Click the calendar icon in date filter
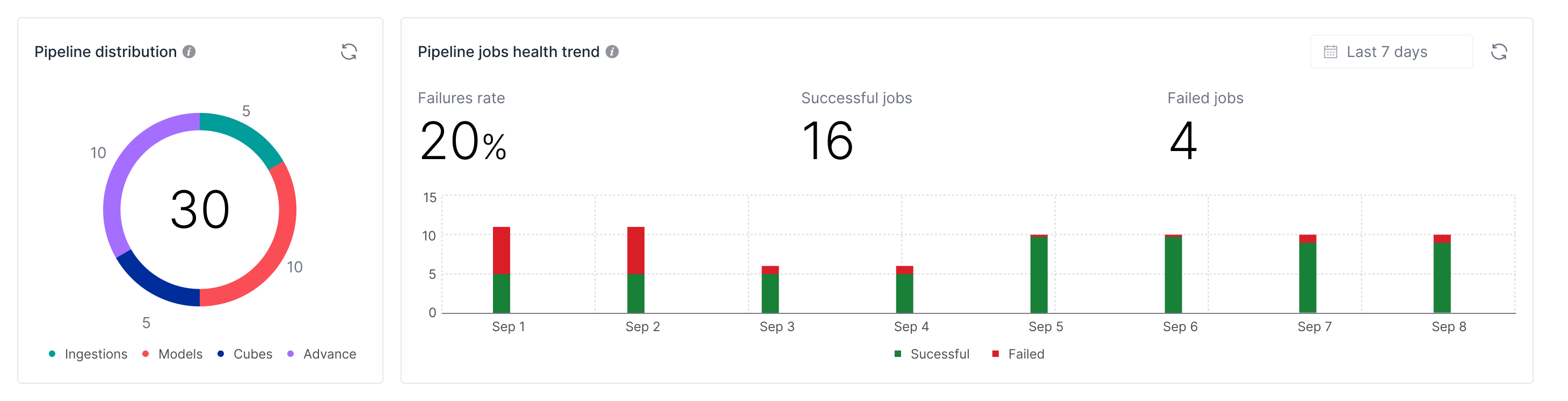1568x401 pixels. (x=1331, y=52)
